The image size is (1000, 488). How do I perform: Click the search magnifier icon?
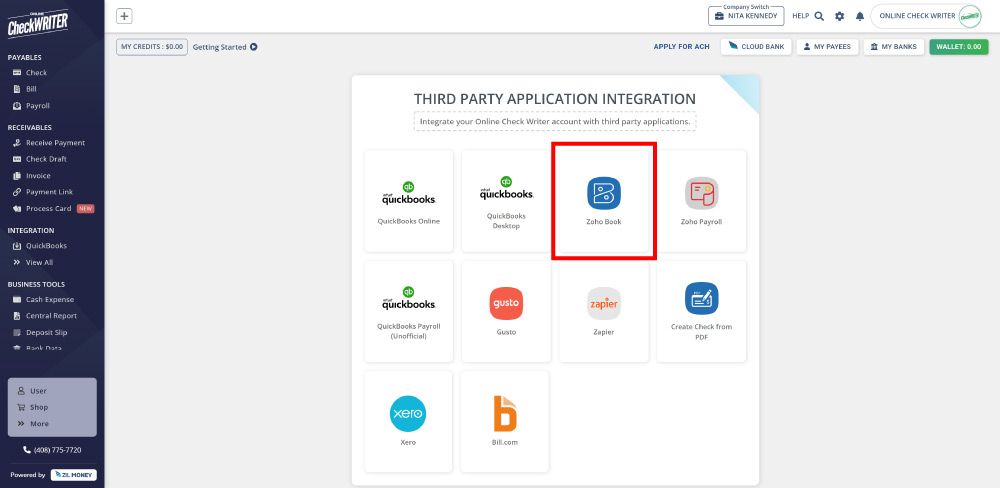[820, 16]
